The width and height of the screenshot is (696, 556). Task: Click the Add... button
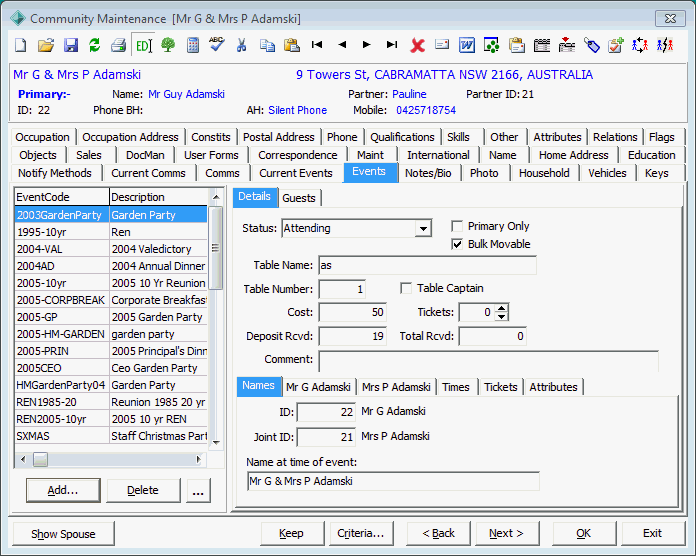63,490
